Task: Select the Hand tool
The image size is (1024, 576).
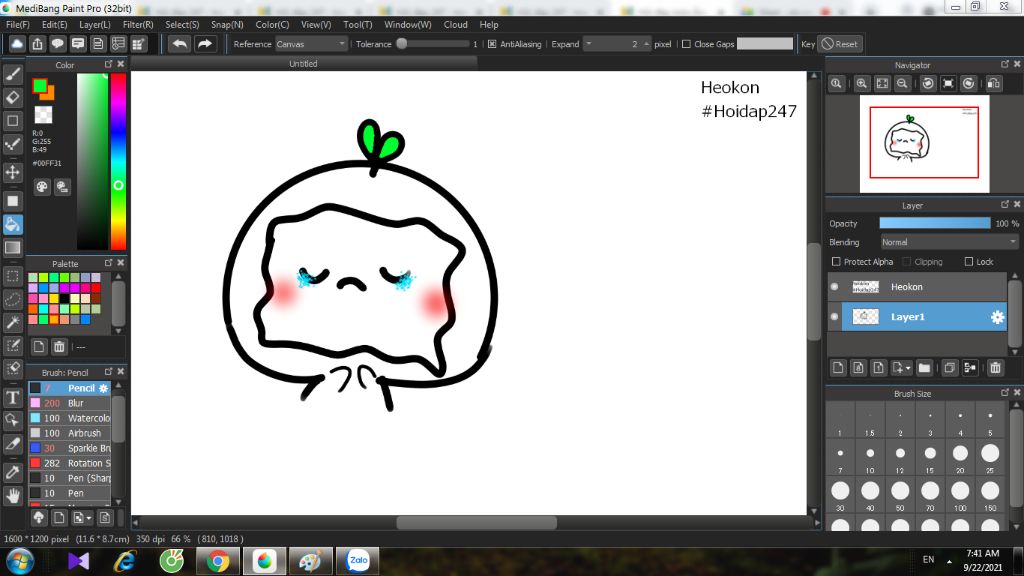Action: (12, 496)
